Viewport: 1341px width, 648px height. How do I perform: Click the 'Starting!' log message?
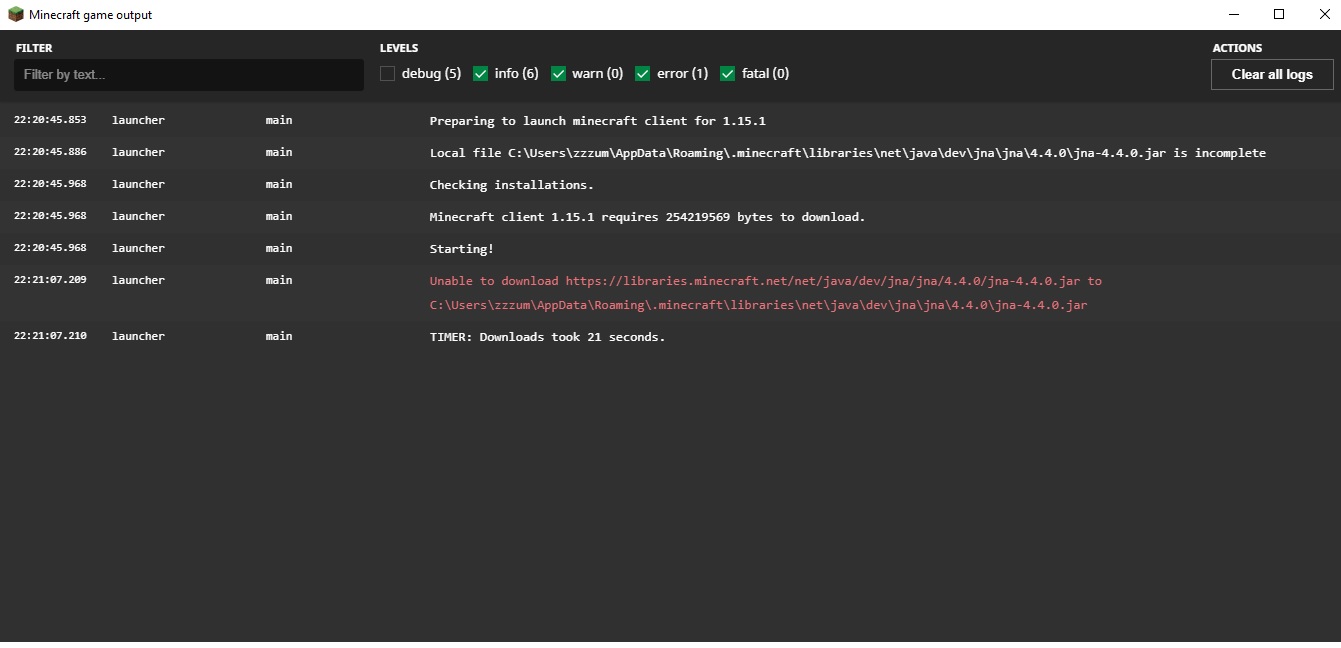(x=461, y=249)
